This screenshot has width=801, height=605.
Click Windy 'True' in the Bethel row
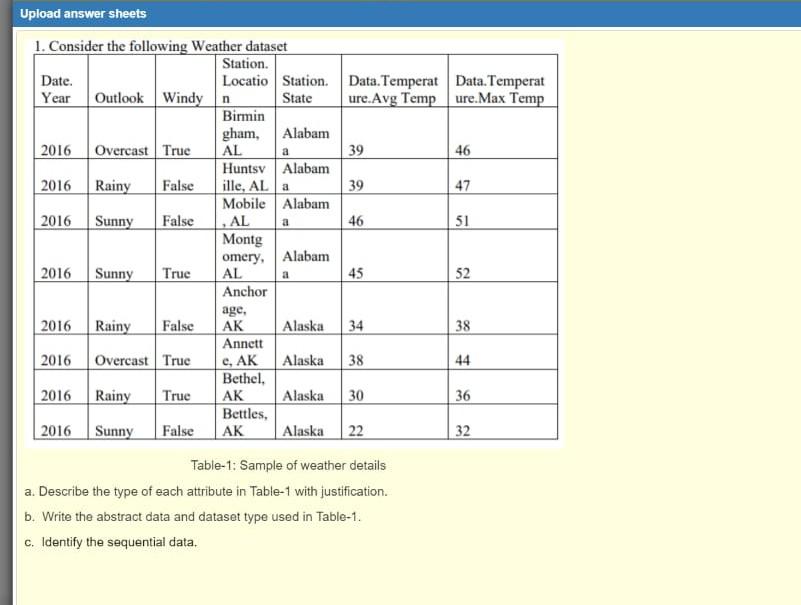pos(176,395)
